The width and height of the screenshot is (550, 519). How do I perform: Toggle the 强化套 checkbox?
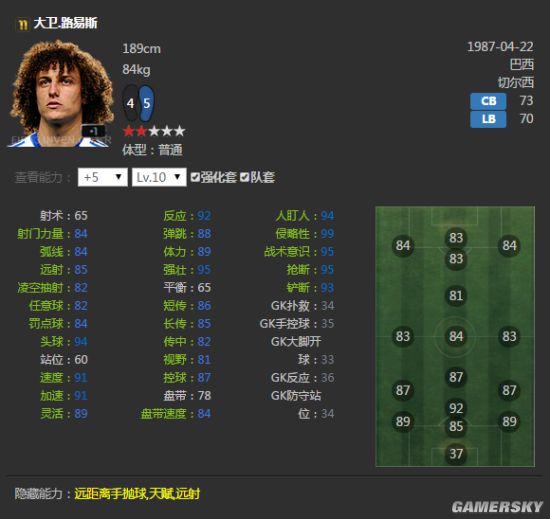tap(195, 177)
